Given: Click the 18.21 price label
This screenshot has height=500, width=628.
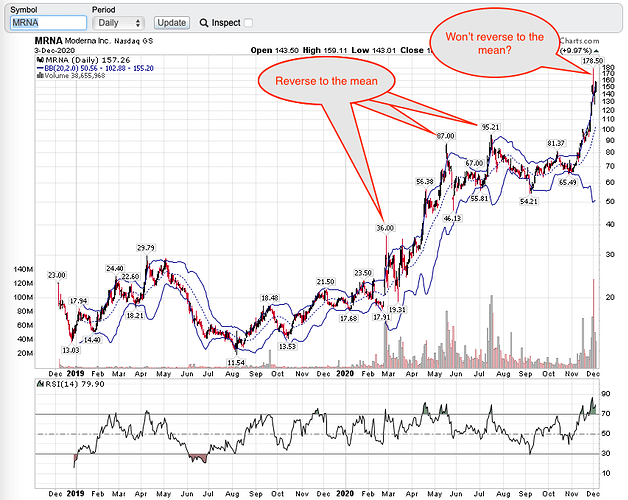Looking at the screenshot, I should point(135,316).
